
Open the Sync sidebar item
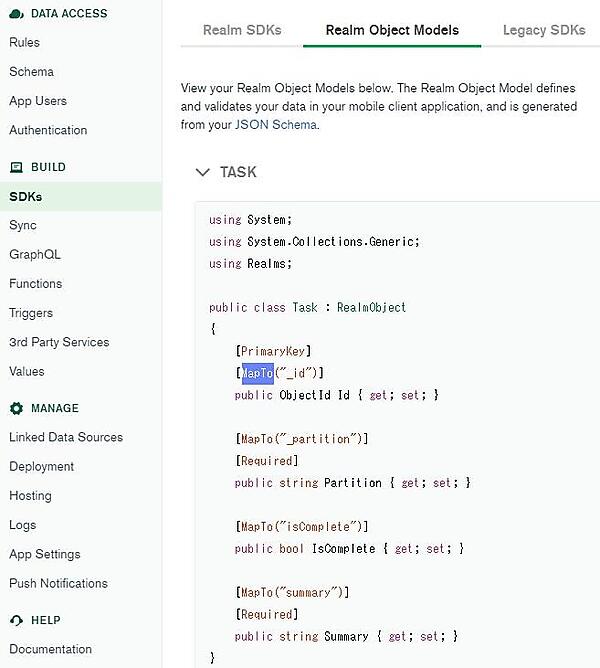(23, 226)
